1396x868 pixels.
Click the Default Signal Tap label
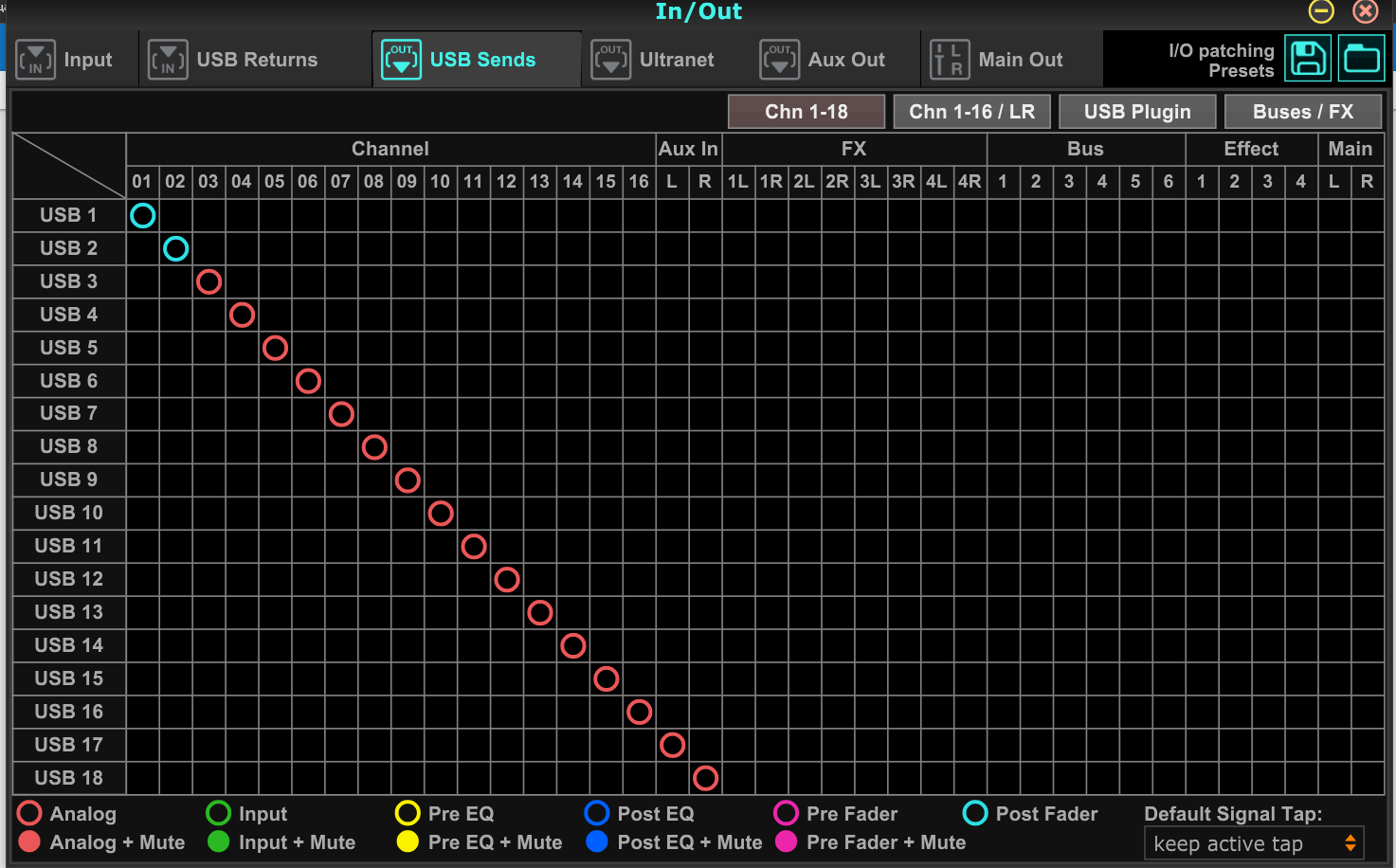tap(1233, 814)
